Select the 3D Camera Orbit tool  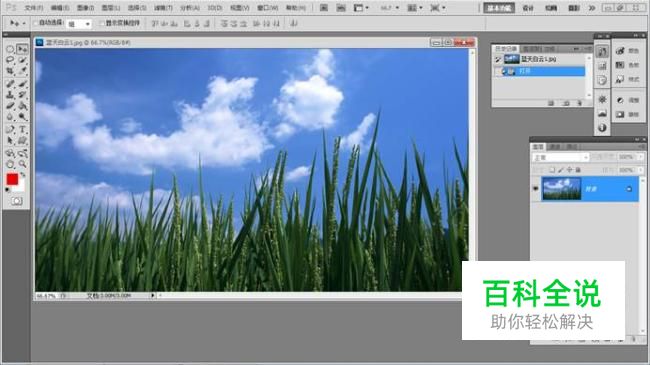click(22, 153)
